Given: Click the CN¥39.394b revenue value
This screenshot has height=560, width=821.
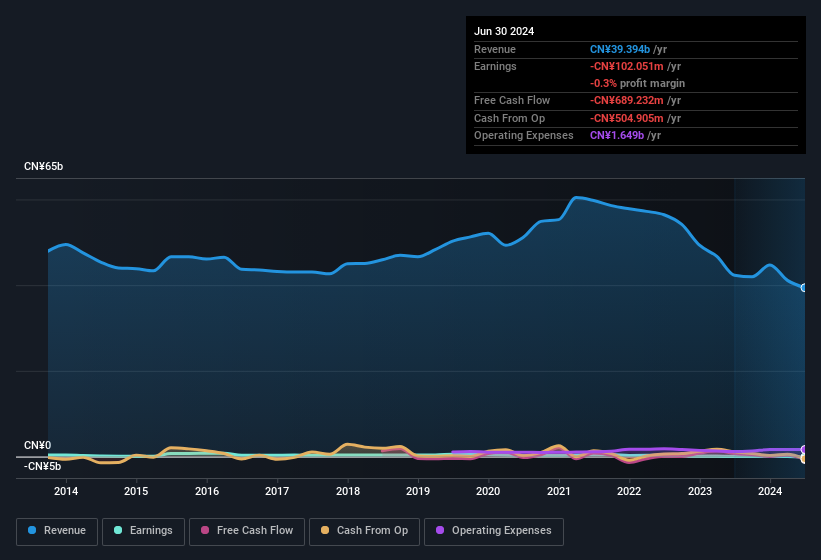Looking at the screenshot, I should (x=620, y=49).
